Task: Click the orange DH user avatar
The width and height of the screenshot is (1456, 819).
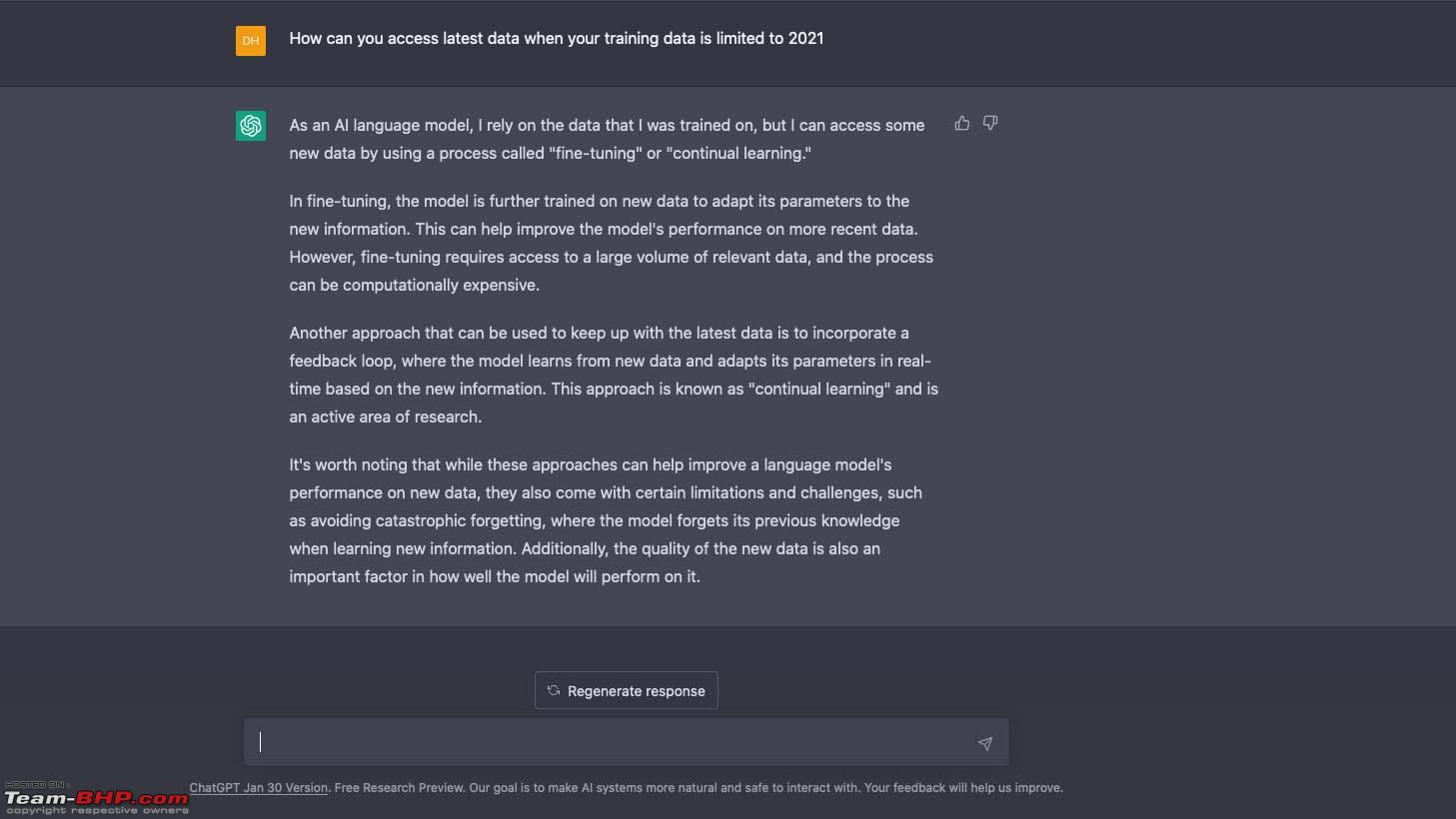Action: tap(251, 41)
